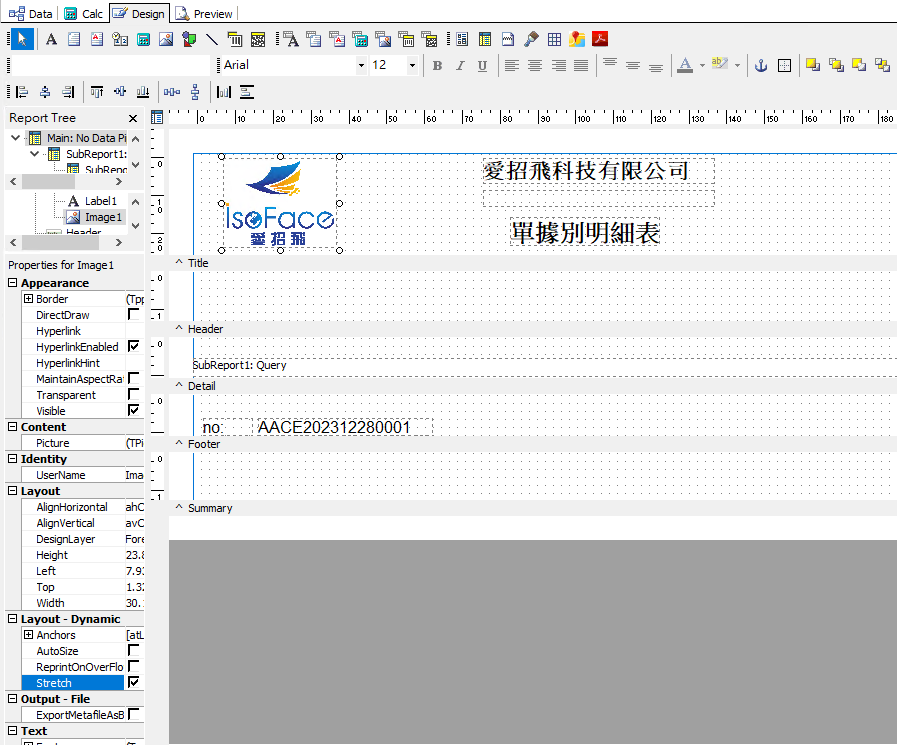Open the font size dropdown

(412, 65)
